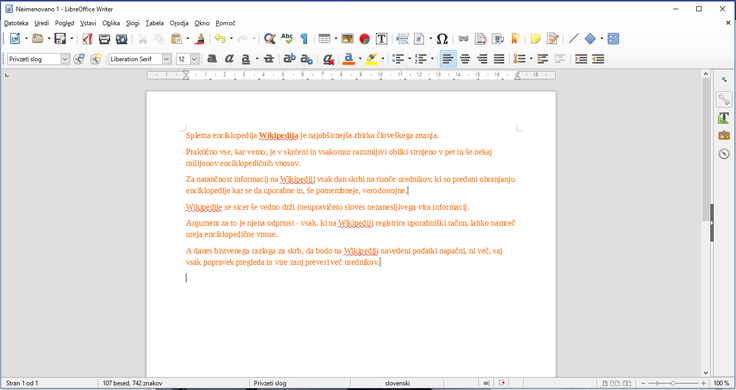This screenshot has width=736, height=390.
Task: Apply font color with the orange A
Action: point(348,59)
